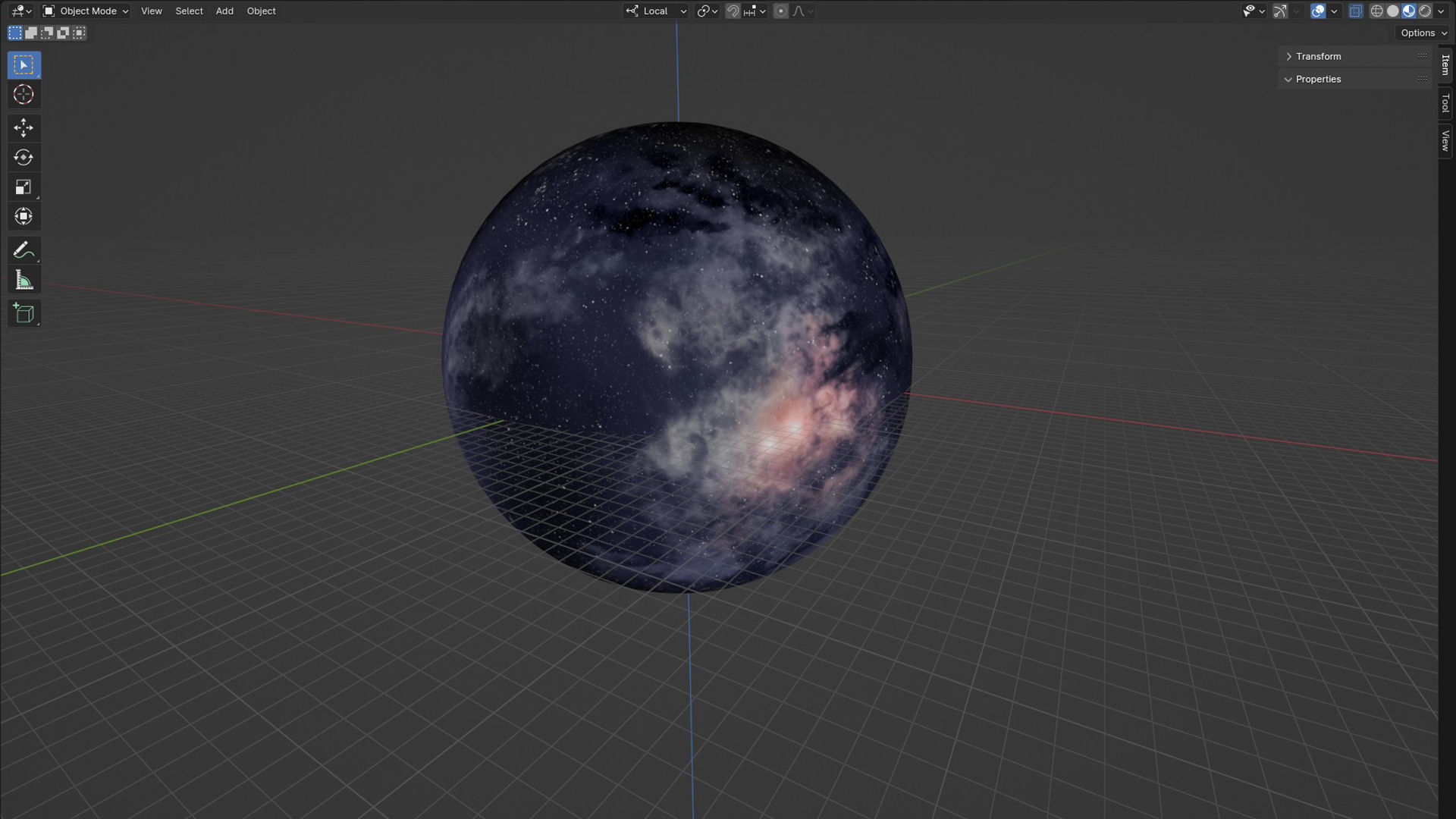Toggle viewport overlays

pyautogui.click(x=1318, y=11)
